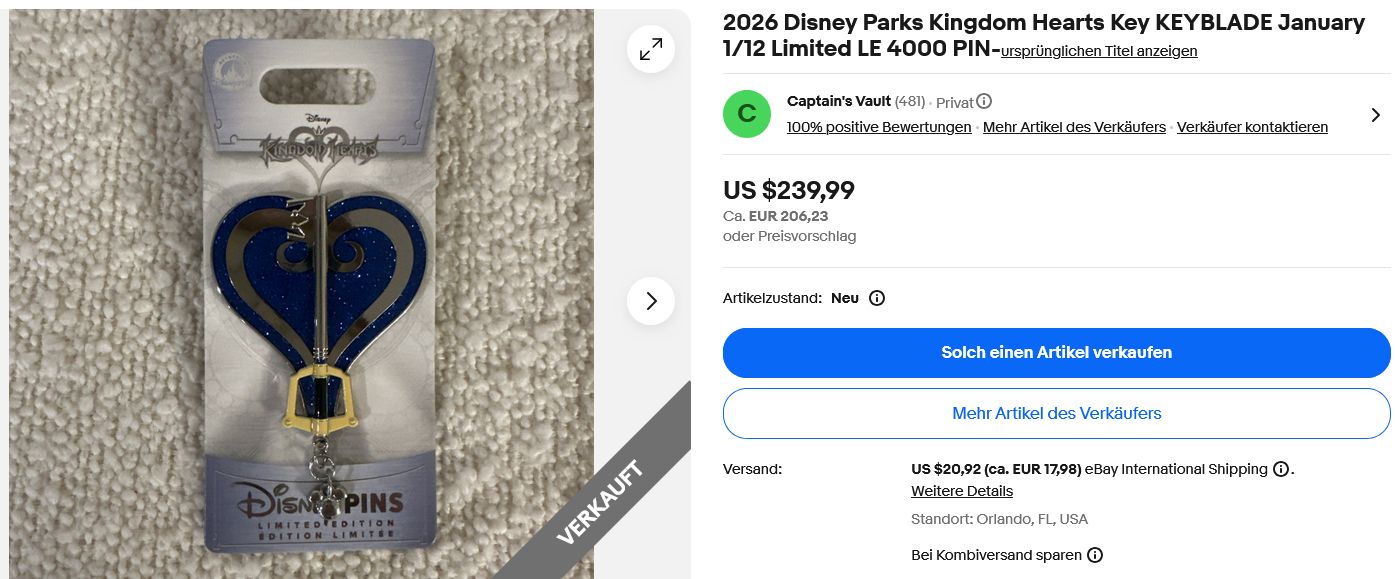Select Verkäufer kontaktieren link
The image size is (1395, 579).
1252,127
